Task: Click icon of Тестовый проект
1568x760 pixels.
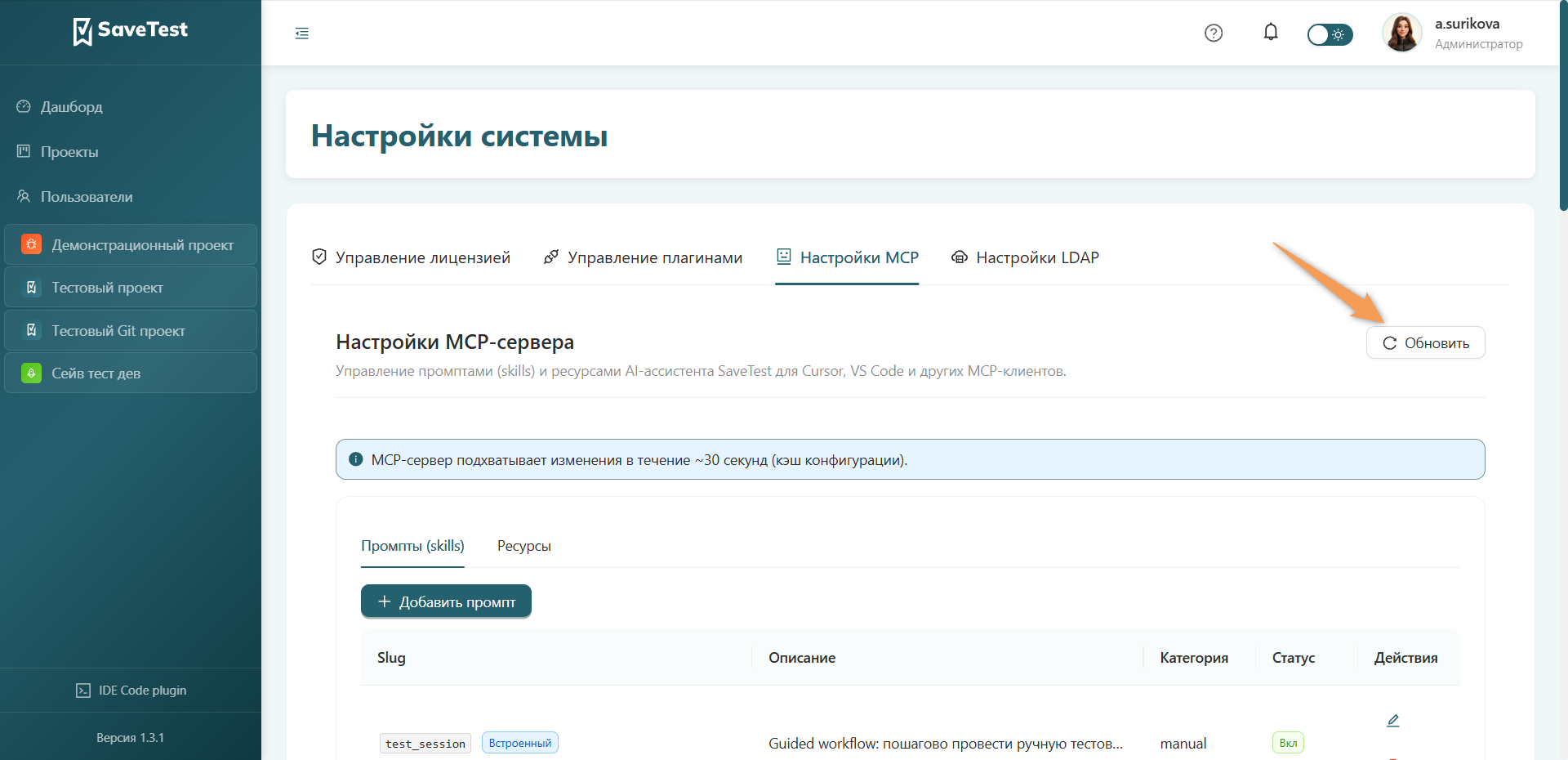Action: coord(31,287)
